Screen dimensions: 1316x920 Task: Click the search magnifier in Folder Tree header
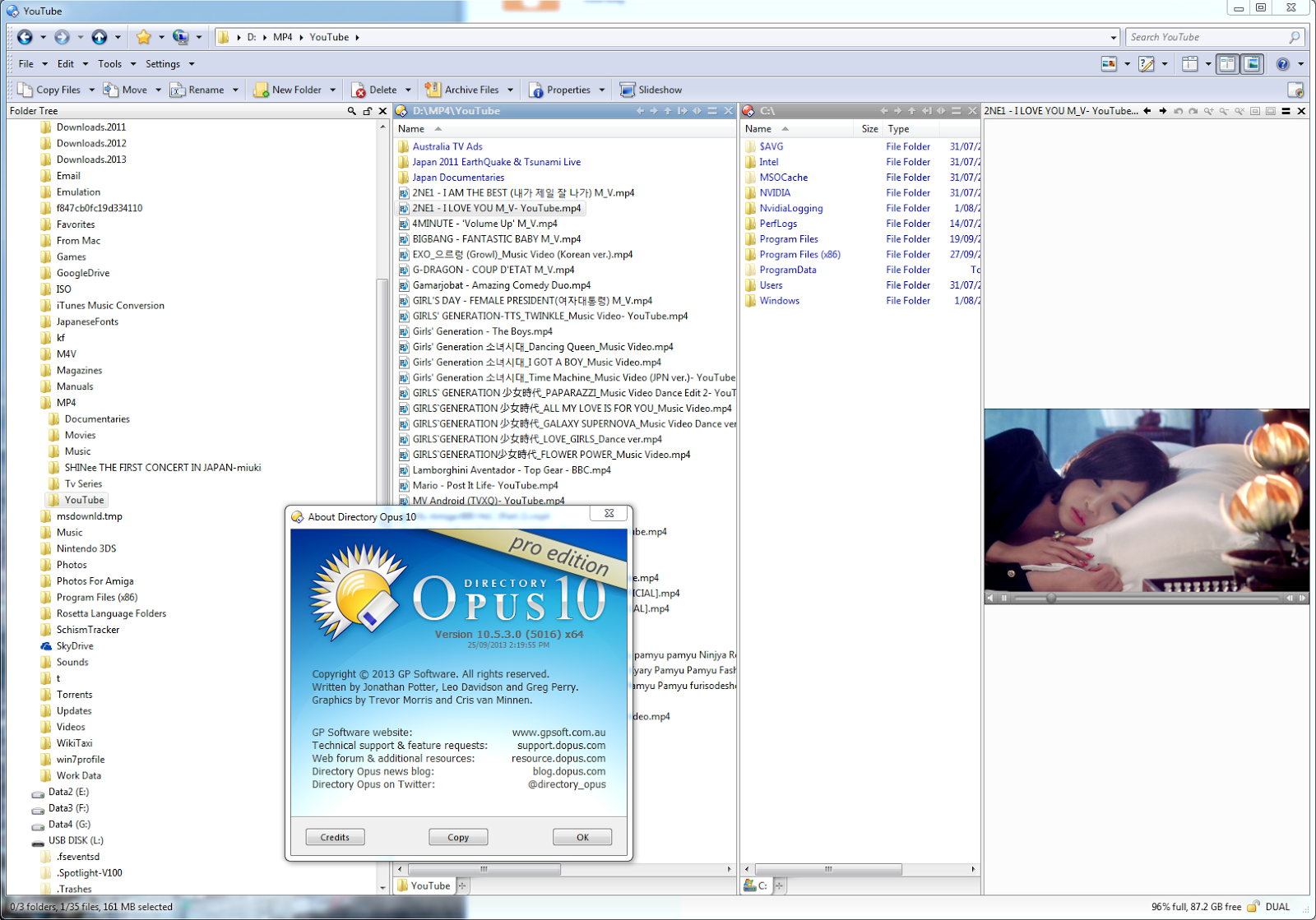click(x=352, y=111)
